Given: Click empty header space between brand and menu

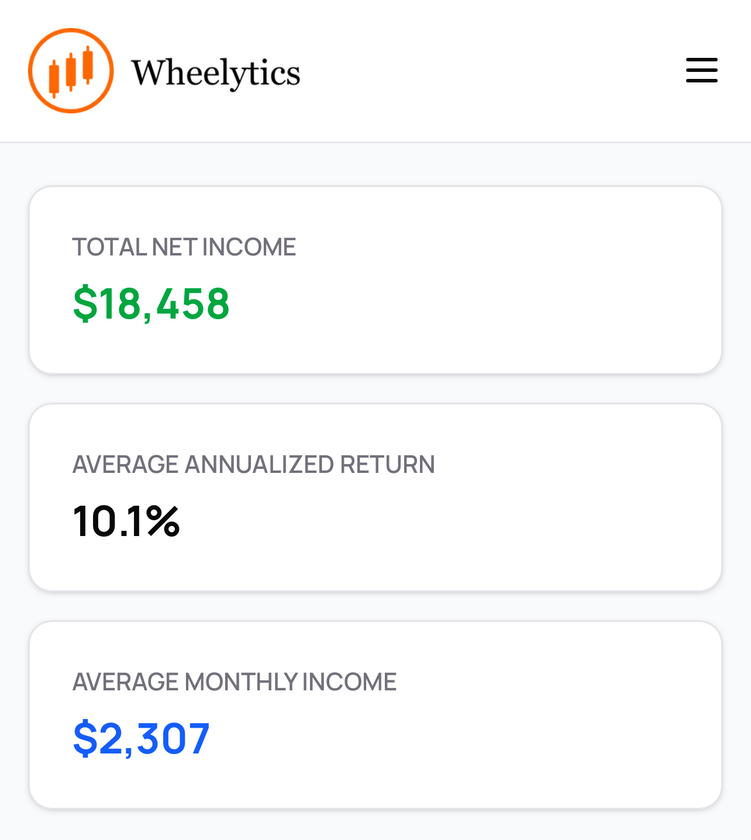Looking at the screenshot, I should point(490,71).
